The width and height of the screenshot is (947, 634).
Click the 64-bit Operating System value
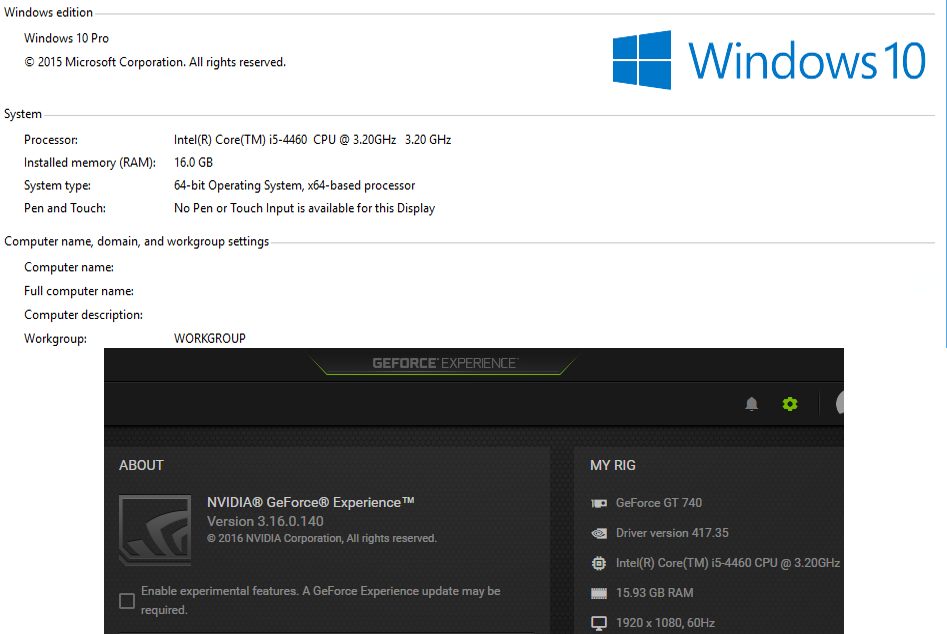(295, 185)
